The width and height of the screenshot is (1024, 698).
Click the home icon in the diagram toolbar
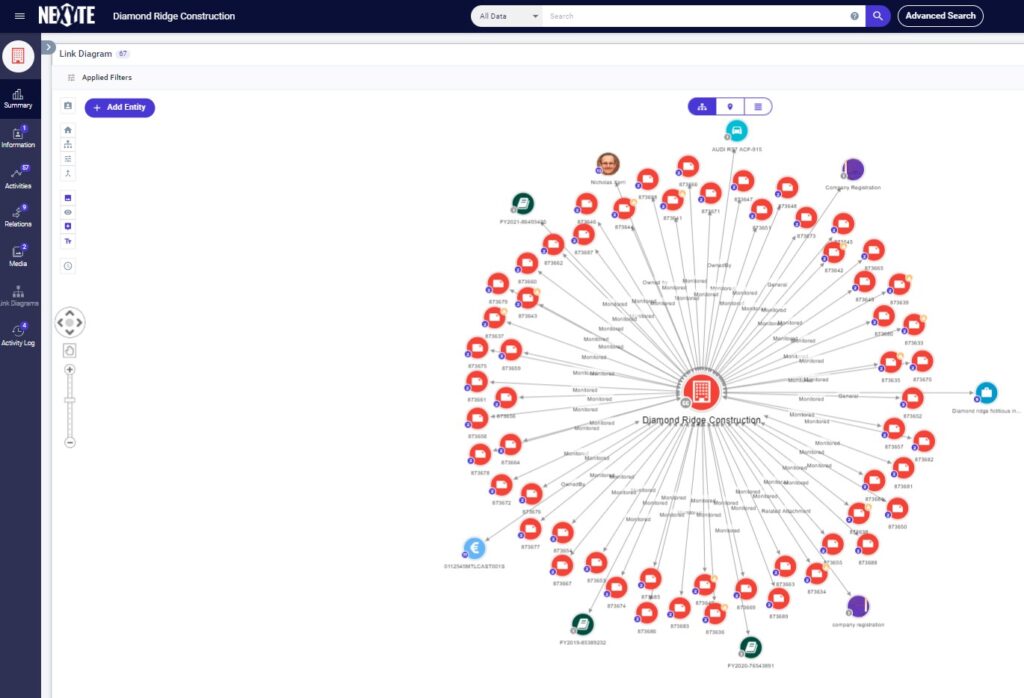[x=68, y=130]
